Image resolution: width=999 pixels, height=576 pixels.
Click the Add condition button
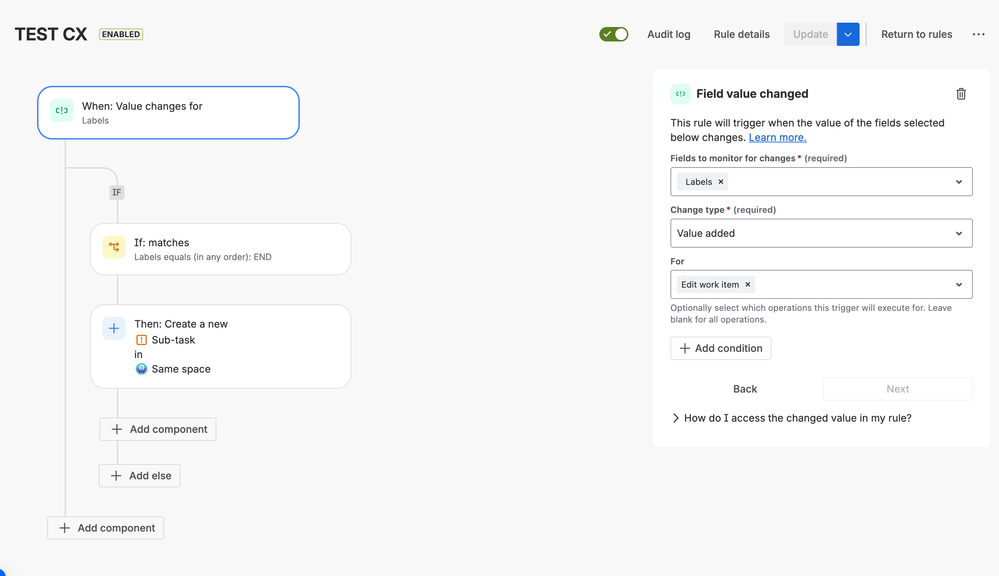click(x=721, y=349)
